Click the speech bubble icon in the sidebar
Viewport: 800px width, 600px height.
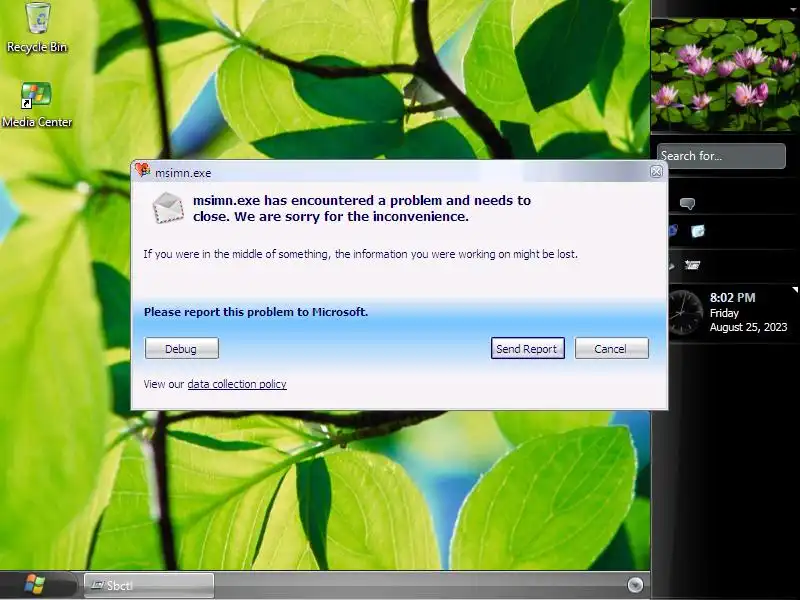[x=687, y=204]
